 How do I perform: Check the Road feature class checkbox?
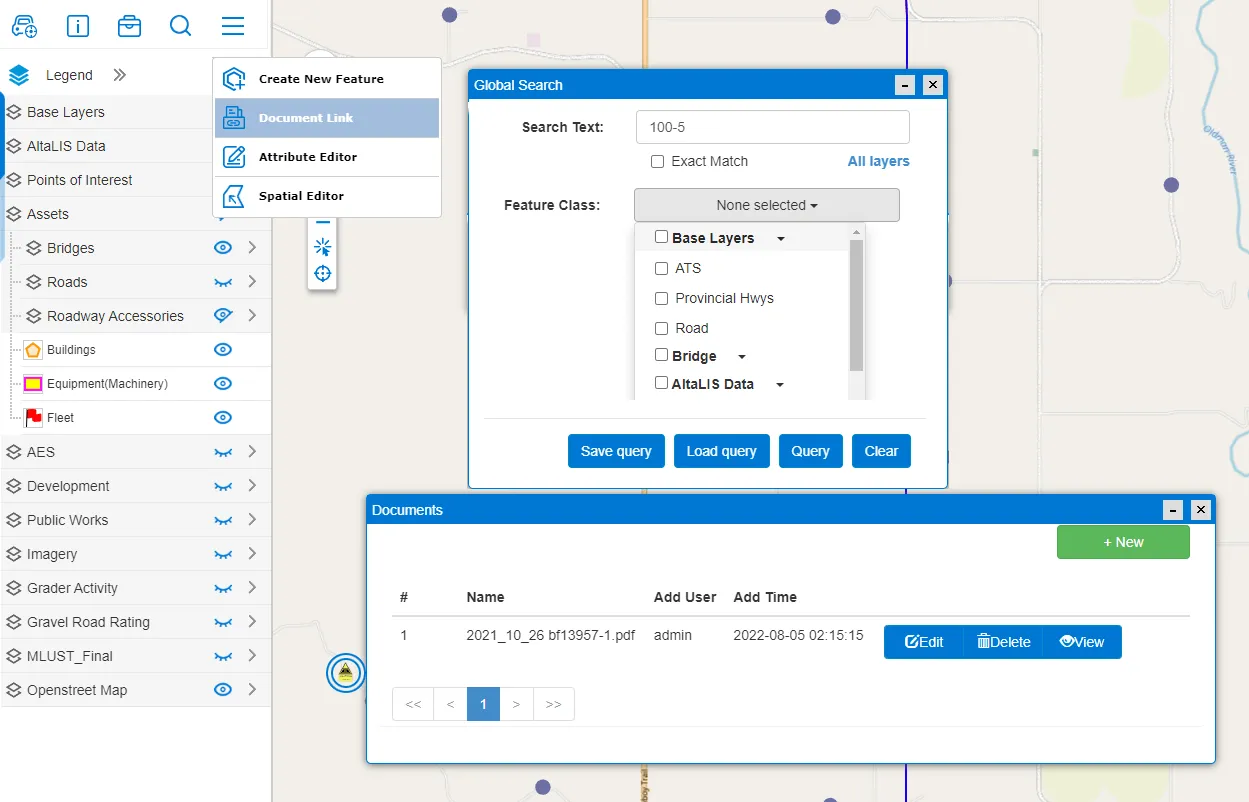click(661, 328)
